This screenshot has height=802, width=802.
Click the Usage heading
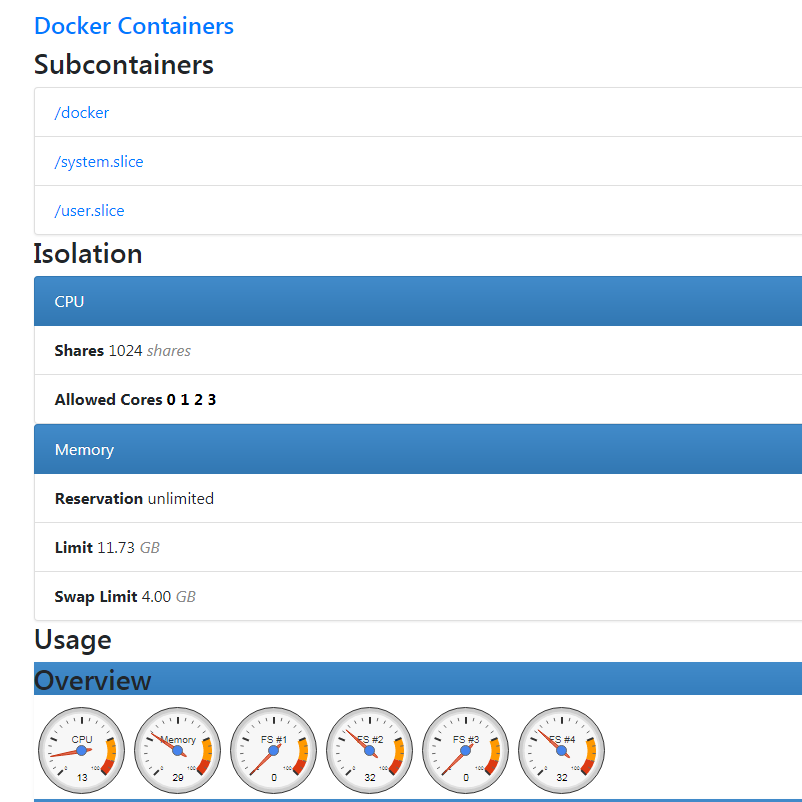pyautogui.click(x=73, y=640)
